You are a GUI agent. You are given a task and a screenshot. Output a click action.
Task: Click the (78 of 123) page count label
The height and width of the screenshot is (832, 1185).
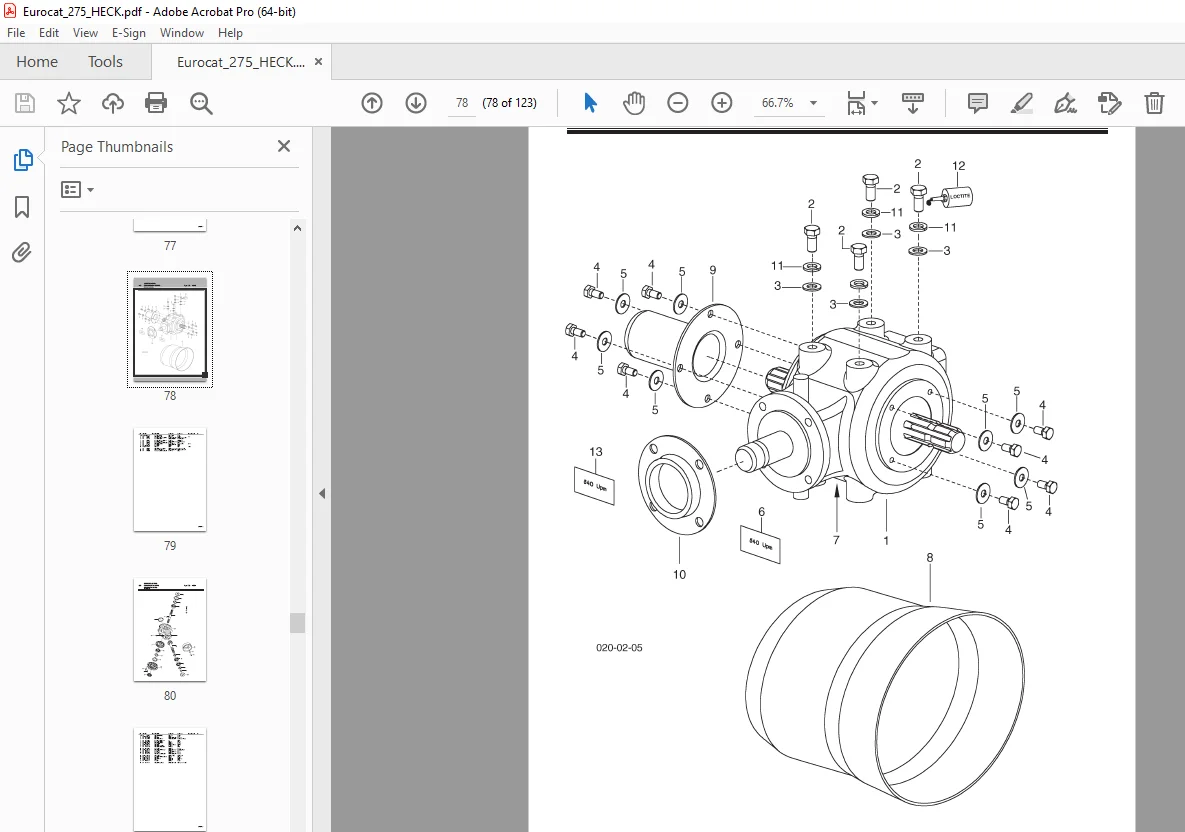tap(510, 103)
